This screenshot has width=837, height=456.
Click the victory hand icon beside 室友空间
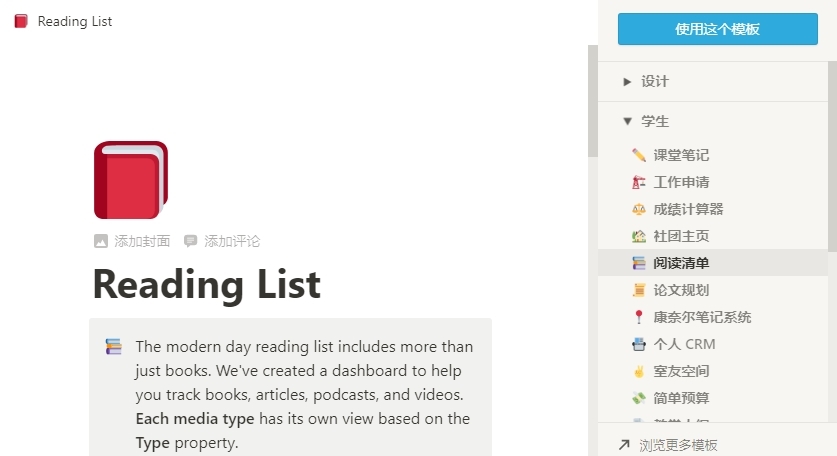pos(638,371)
